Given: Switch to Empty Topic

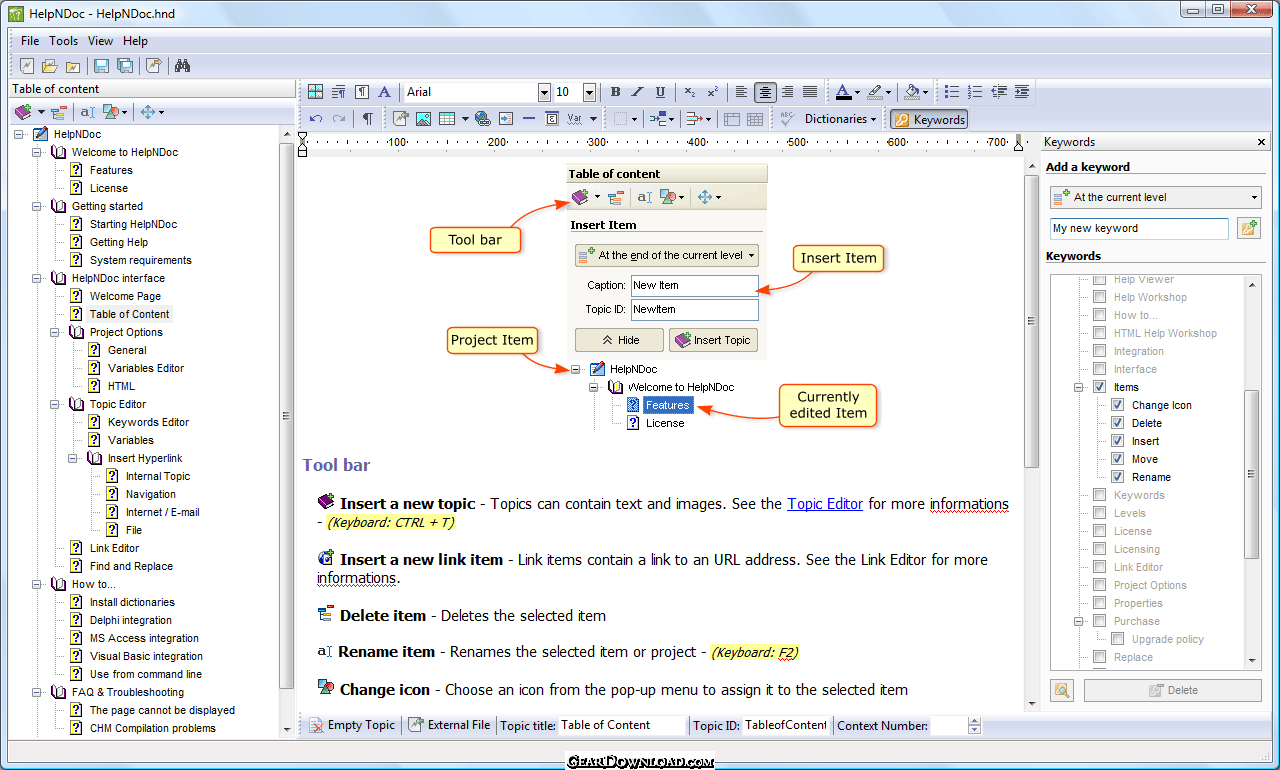Looking at the screenshot, I should point(351,725).
